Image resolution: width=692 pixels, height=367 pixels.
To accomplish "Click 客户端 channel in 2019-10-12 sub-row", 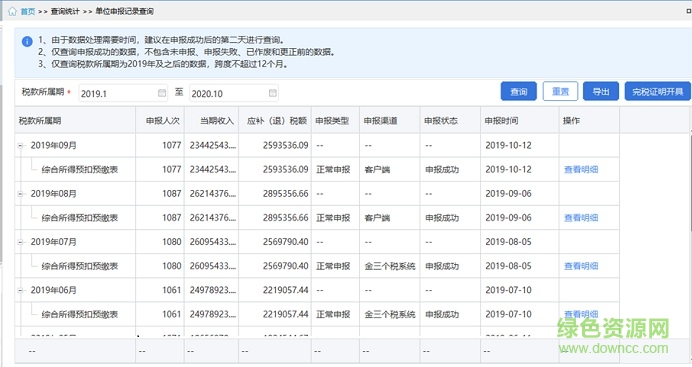I will [x=377, y=170].
